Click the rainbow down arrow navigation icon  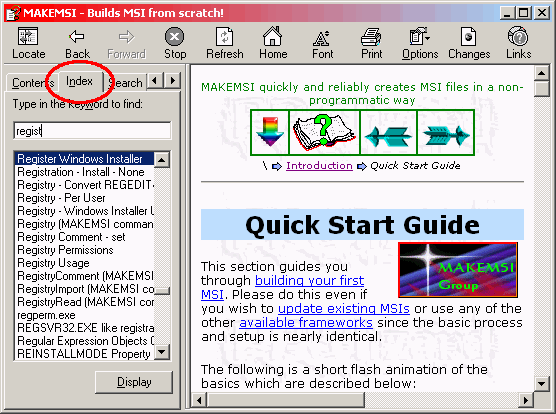pyautogui.click(x=270, y=132)
